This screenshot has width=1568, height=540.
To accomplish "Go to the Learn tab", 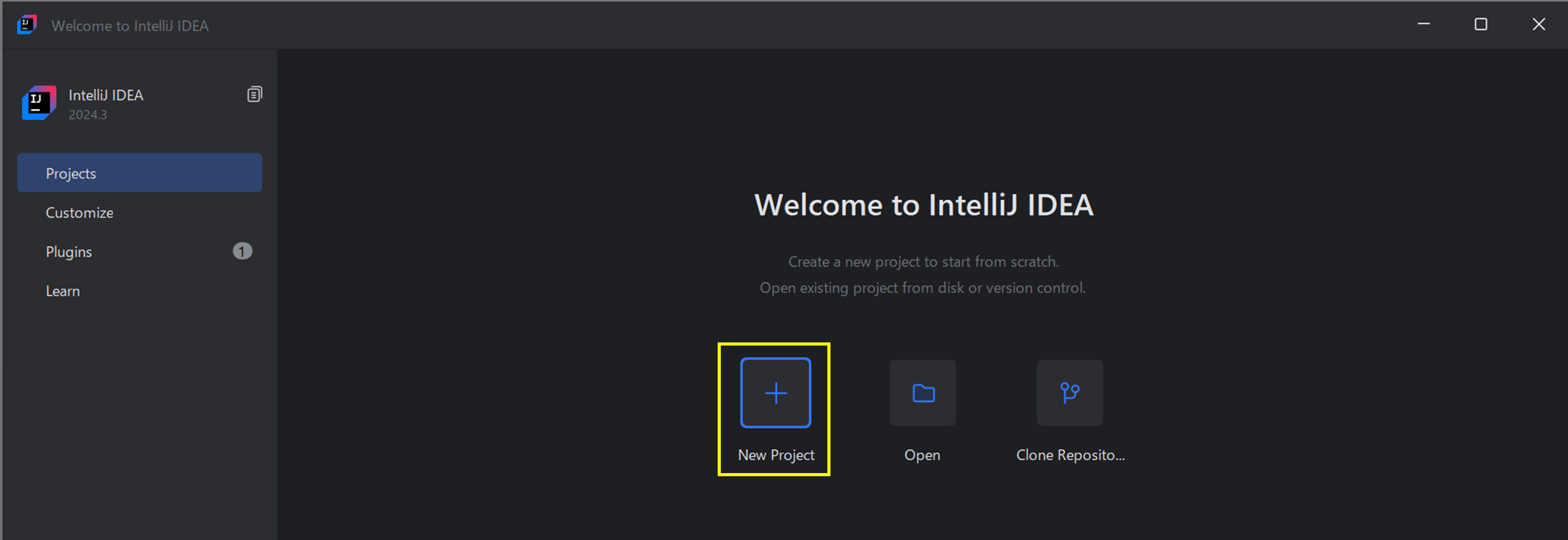I will pos(139,291).
